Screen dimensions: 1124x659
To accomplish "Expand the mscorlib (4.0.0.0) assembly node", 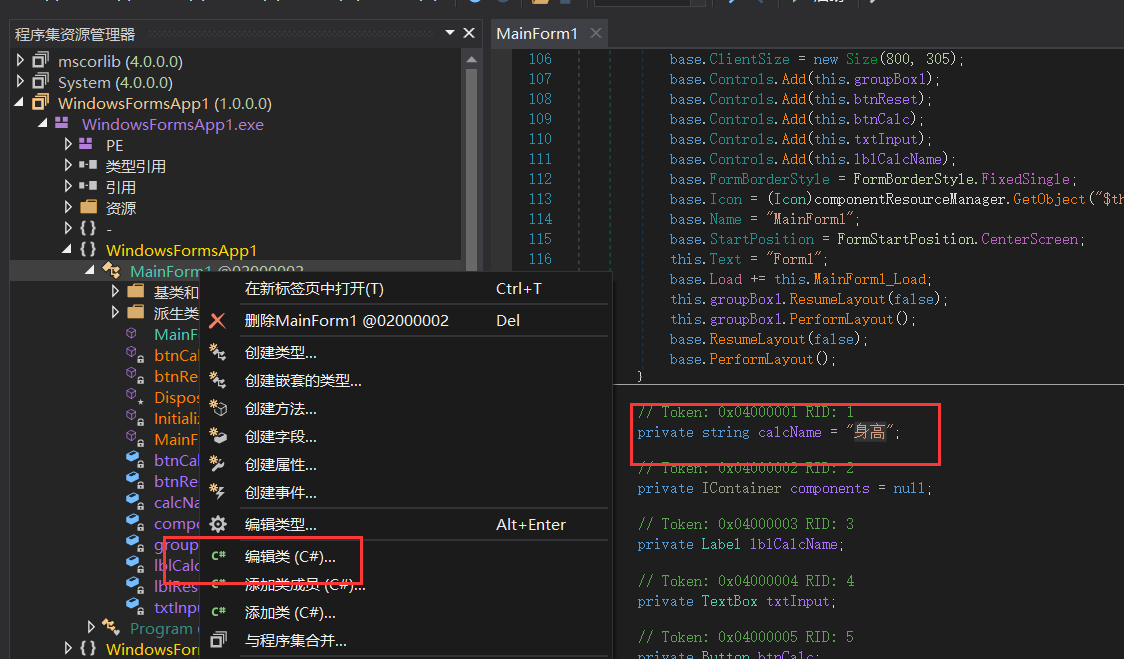I will pos(21,61).
